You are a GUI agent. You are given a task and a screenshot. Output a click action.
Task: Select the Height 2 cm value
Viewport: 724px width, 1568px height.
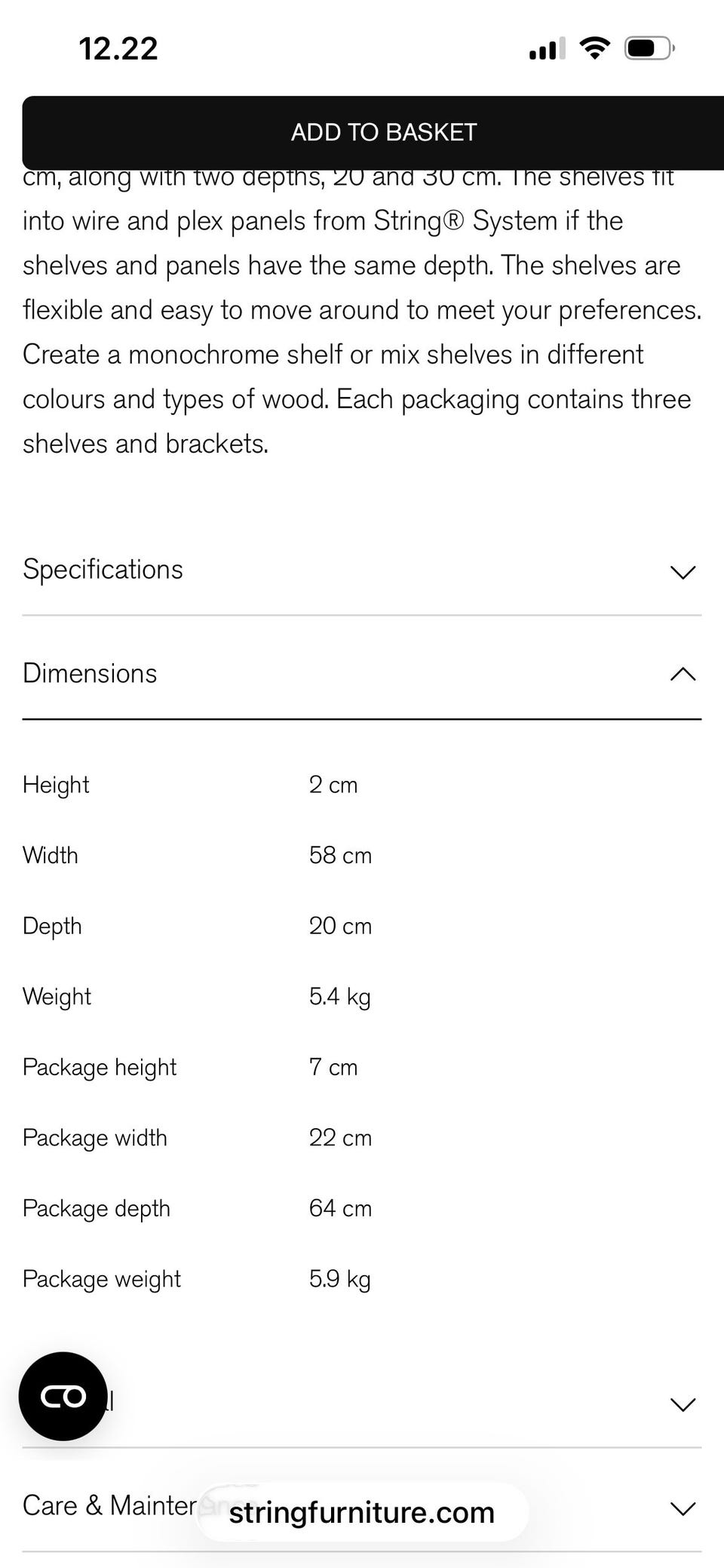(x=333, y=785)
